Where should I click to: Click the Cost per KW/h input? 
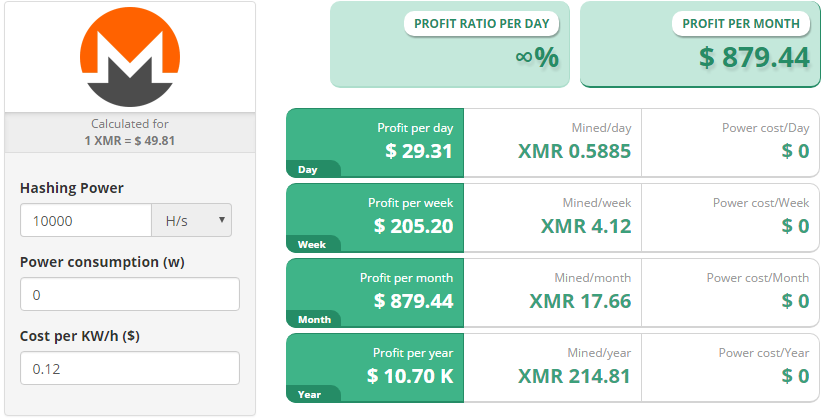tap(129, 368)
